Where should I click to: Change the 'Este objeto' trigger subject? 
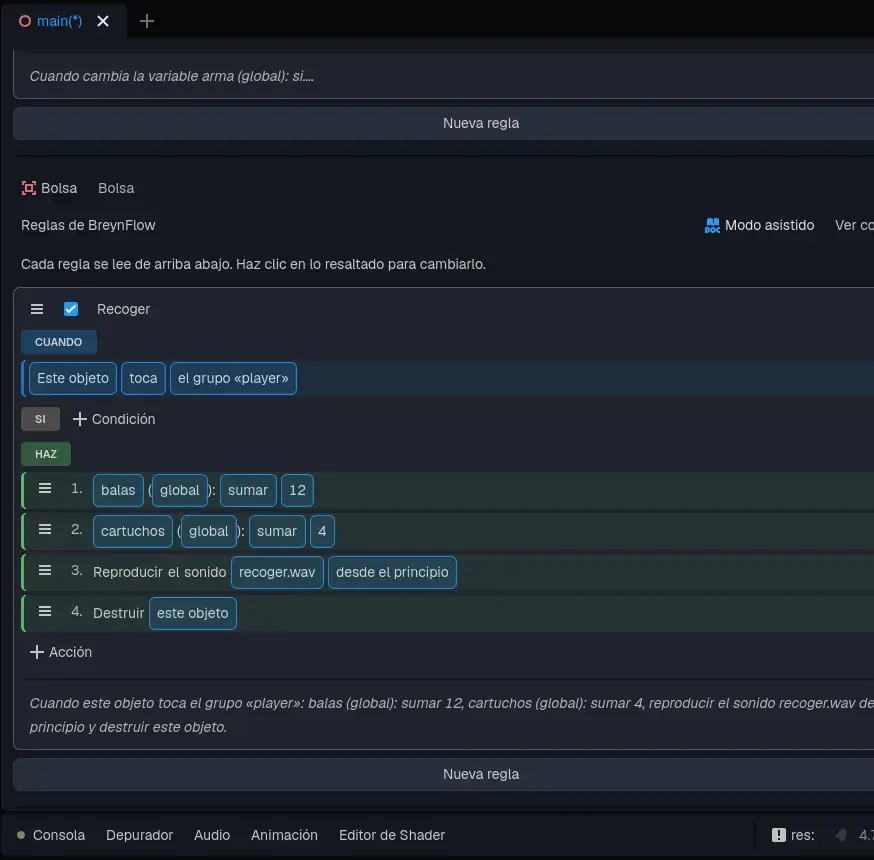pyautogui.click(x=73, y=378)
